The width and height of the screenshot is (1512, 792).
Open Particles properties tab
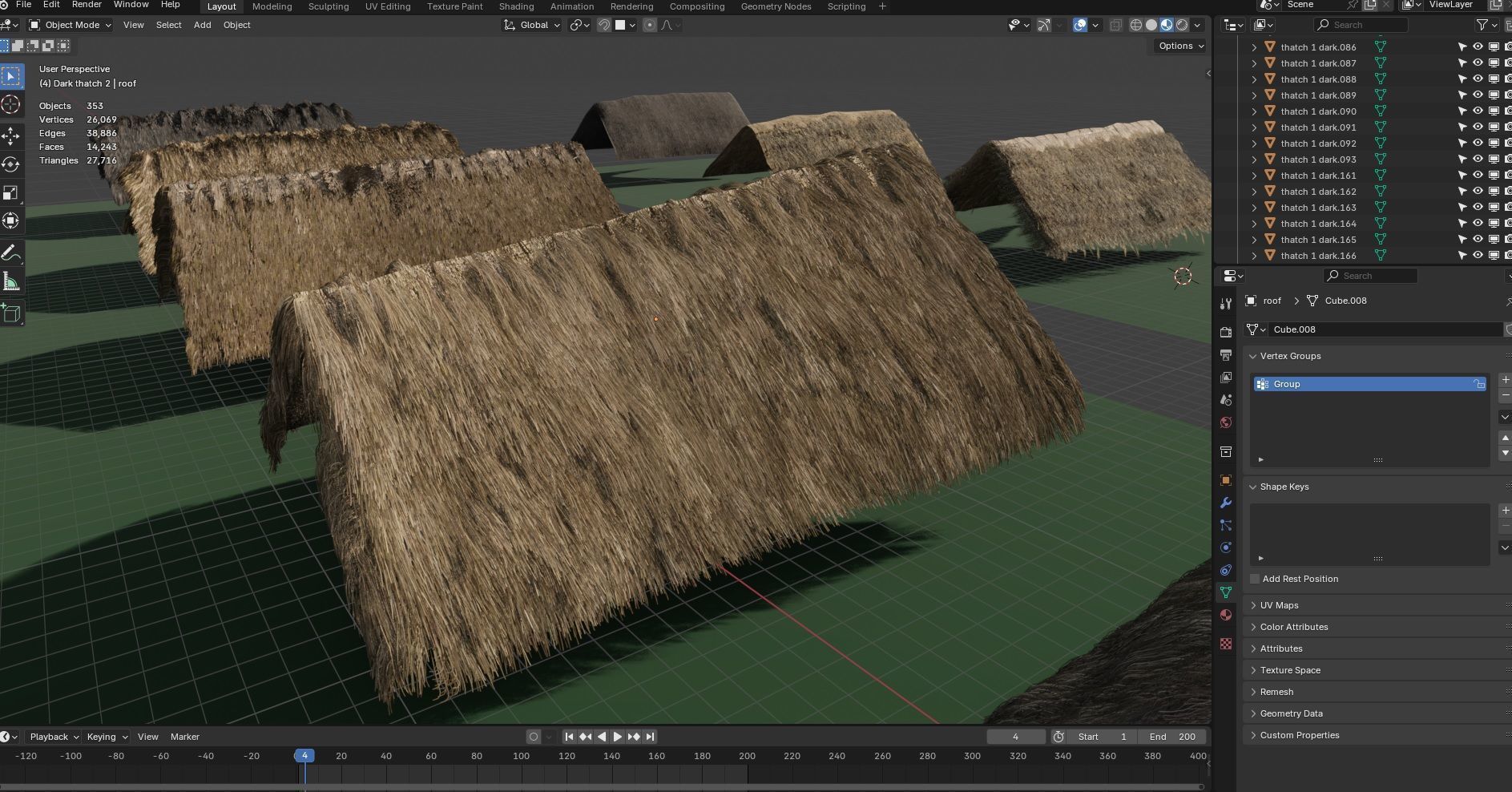pos(1225,525)
